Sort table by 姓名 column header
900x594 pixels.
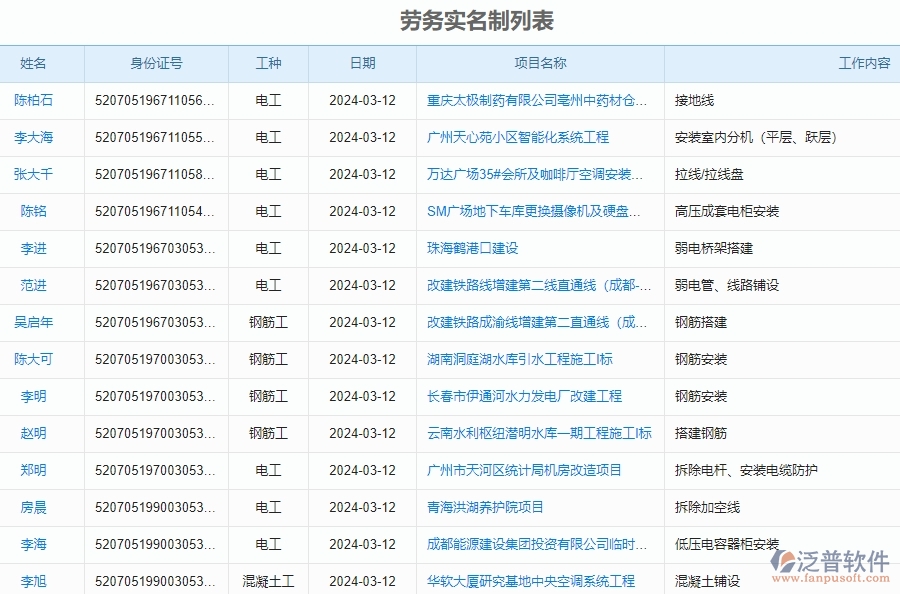(x=40, y=63)
